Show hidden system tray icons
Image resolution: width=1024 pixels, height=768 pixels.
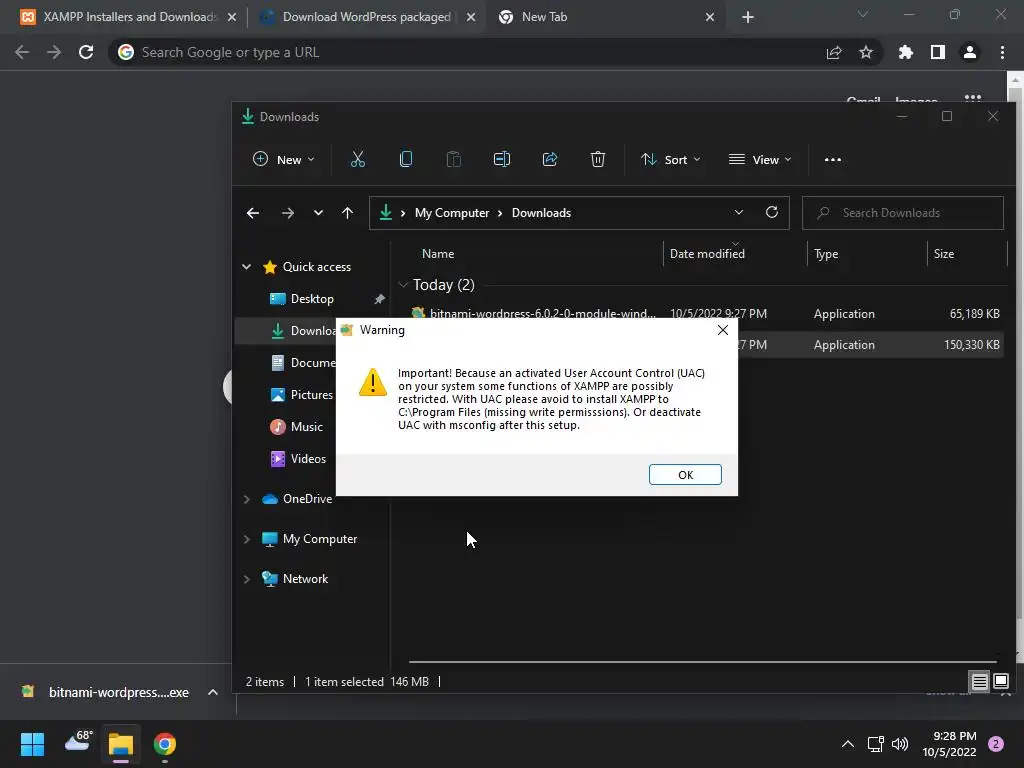[x=848, y=744]
